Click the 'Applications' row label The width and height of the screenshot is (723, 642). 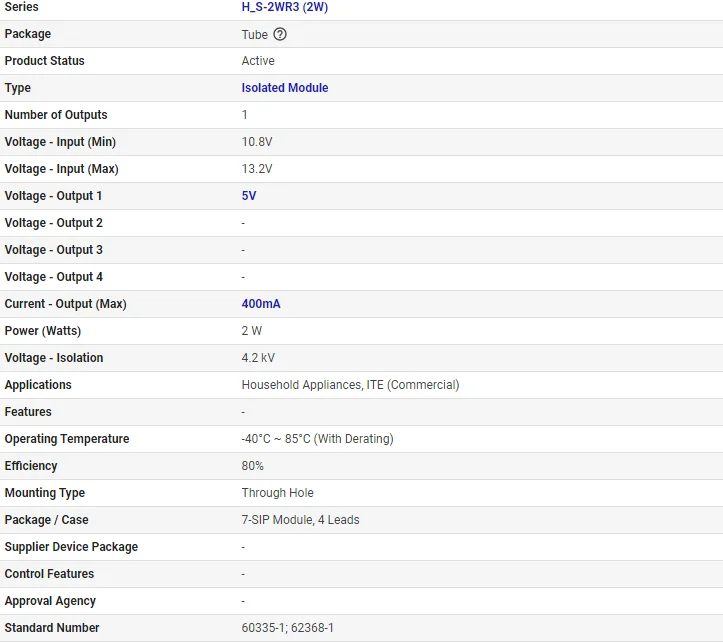point(38,385)
